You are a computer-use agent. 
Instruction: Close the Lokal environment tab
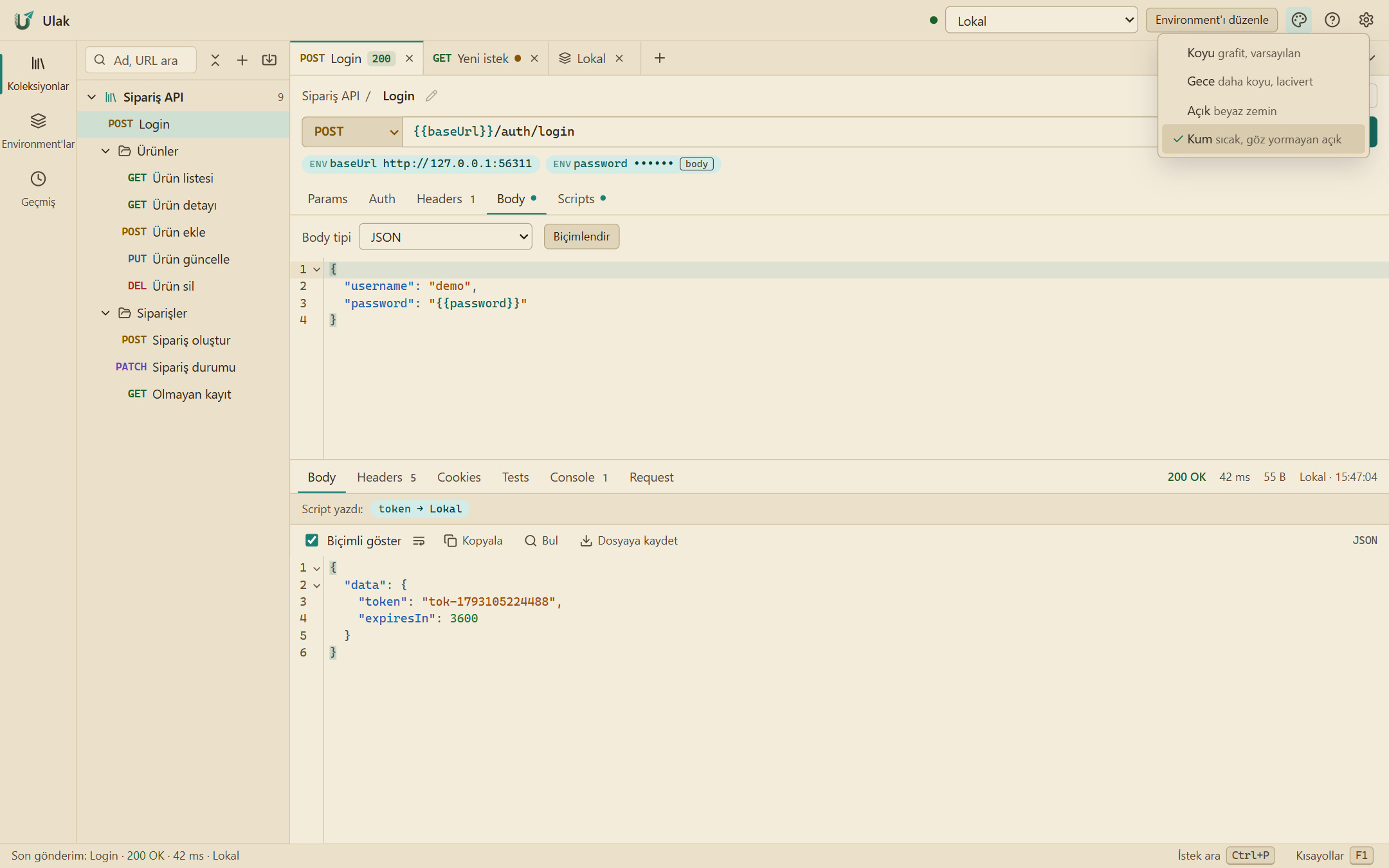[x=619, y=59]
